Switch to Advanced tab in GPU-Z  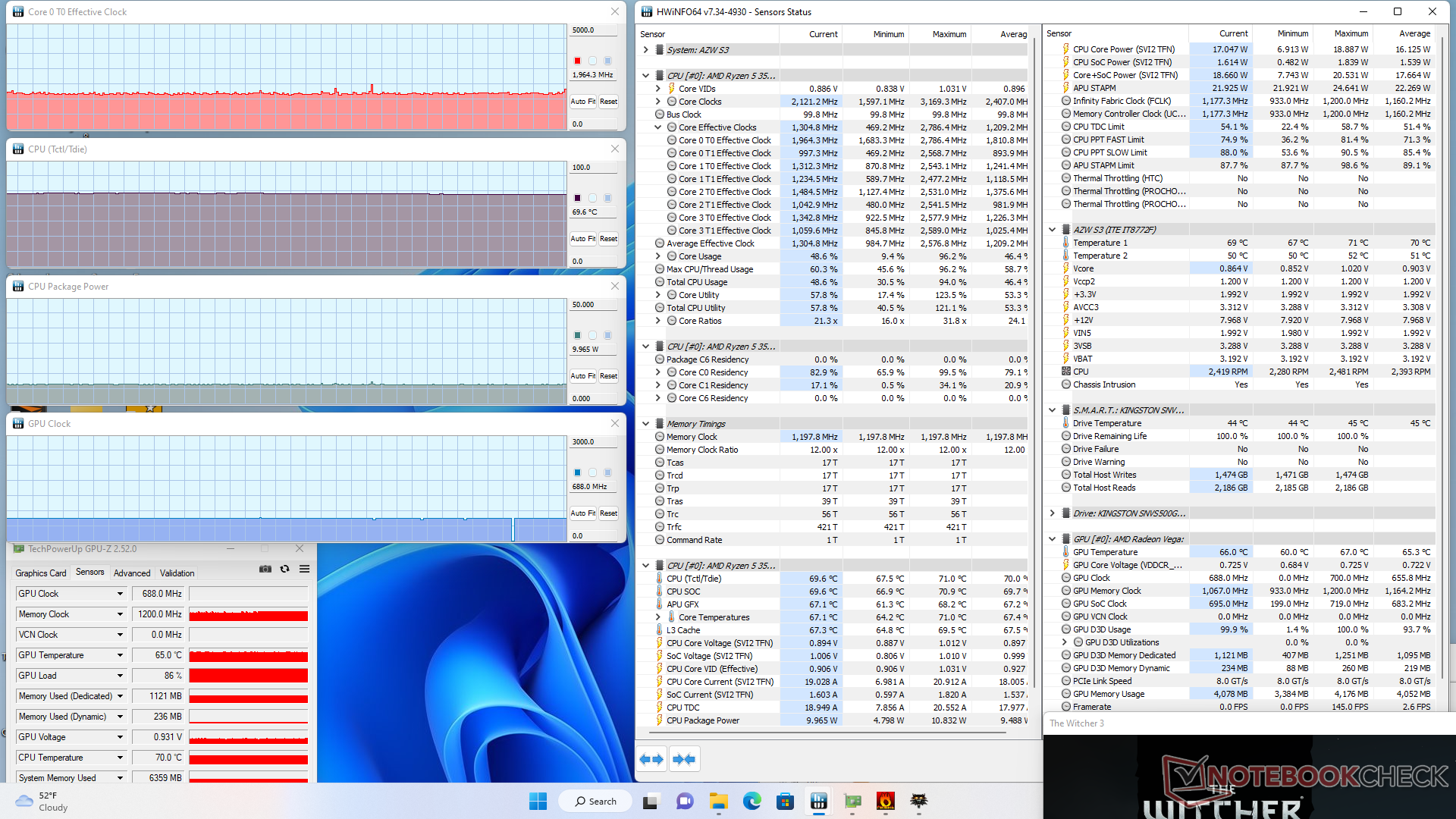pyautogui.click(x=132, y=573)
